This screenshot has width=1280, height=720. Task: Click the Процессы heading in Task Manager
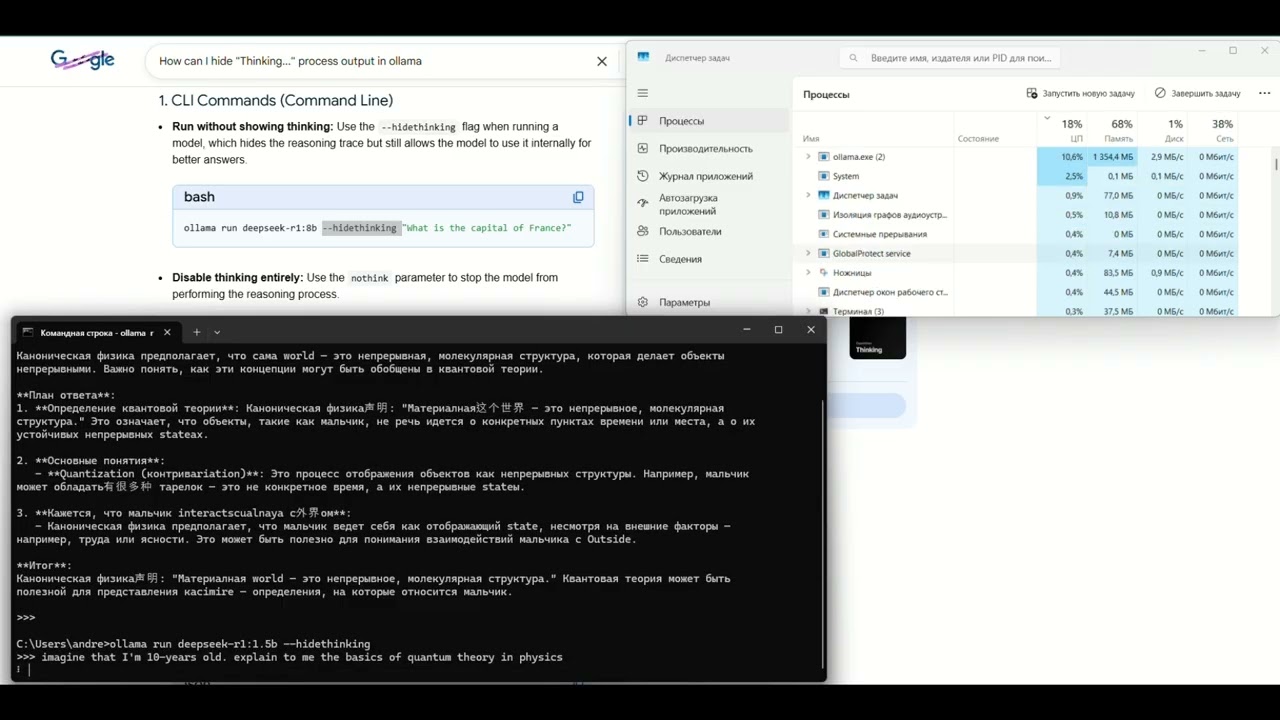(x=826, y=94)
